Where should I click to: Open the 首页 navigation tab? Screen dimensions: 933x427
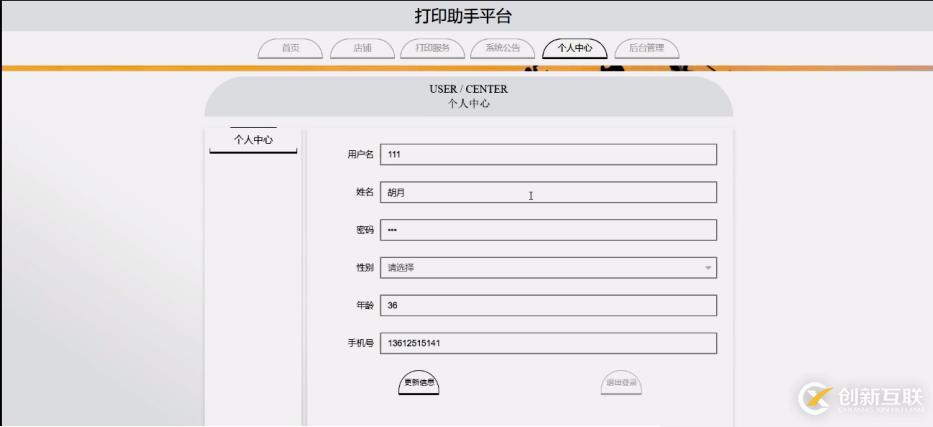290,49
